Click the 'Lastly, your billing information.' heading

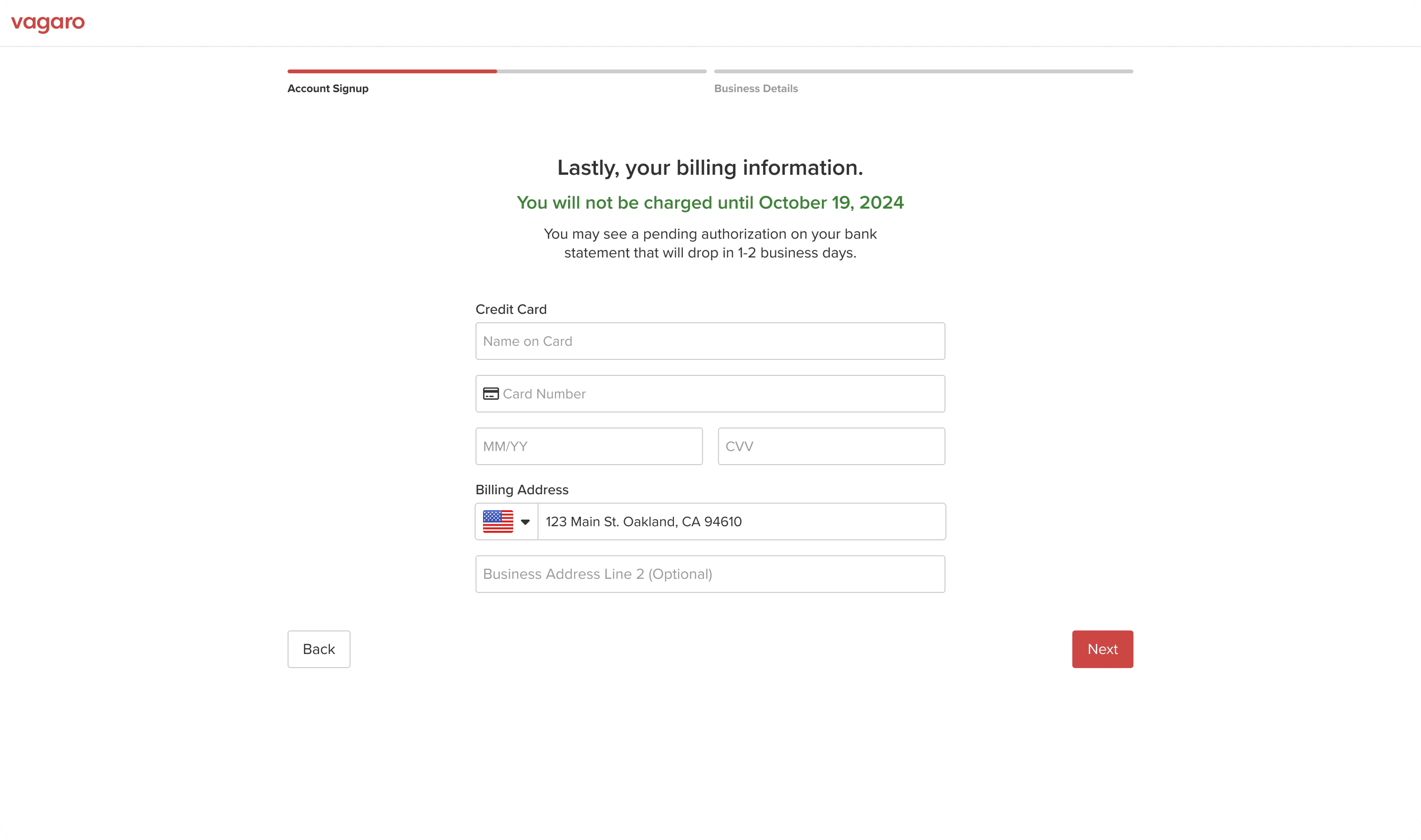click(710, 168)
